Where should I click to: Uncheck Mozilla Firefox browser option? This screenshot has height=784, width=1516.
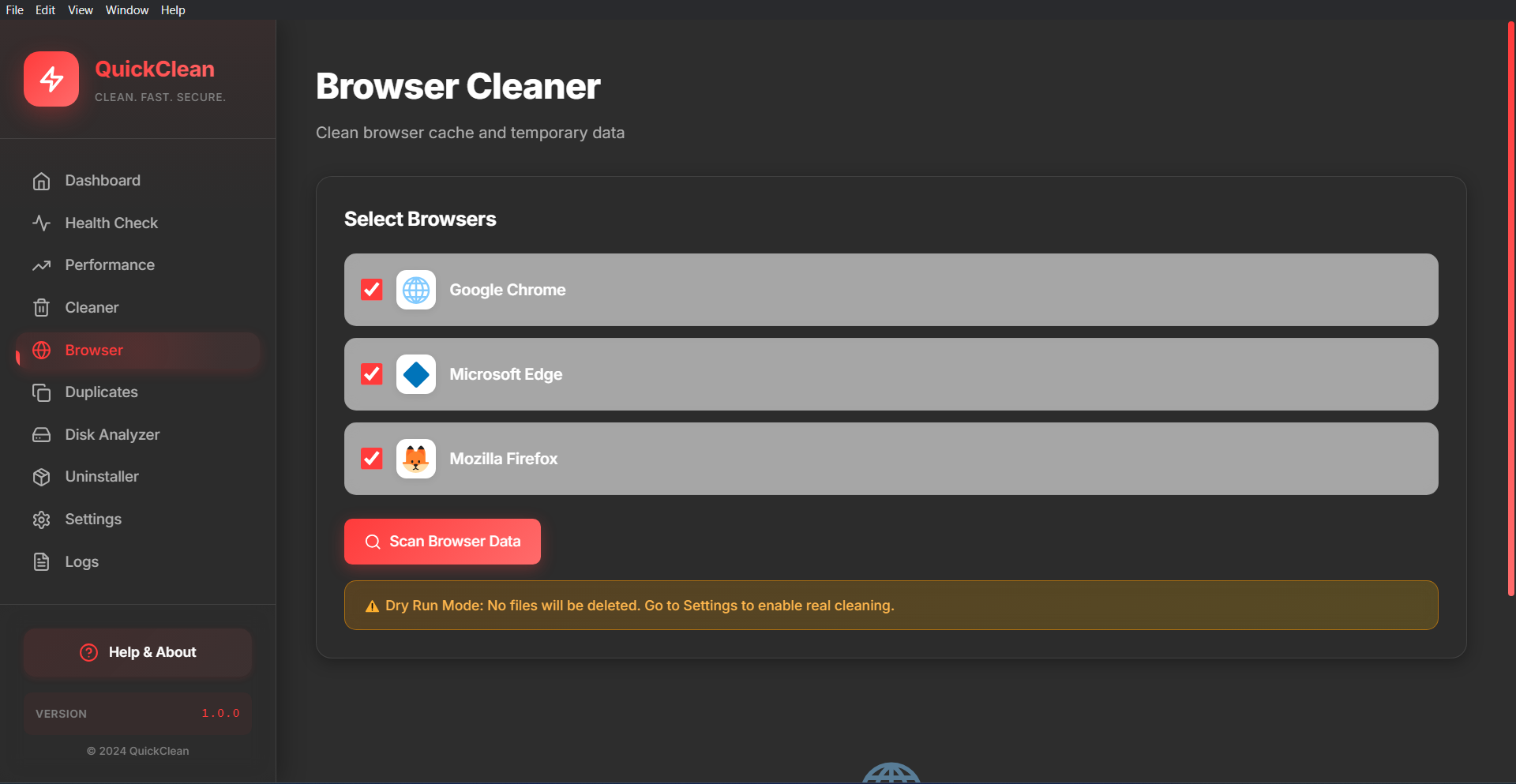coord(371,458)
